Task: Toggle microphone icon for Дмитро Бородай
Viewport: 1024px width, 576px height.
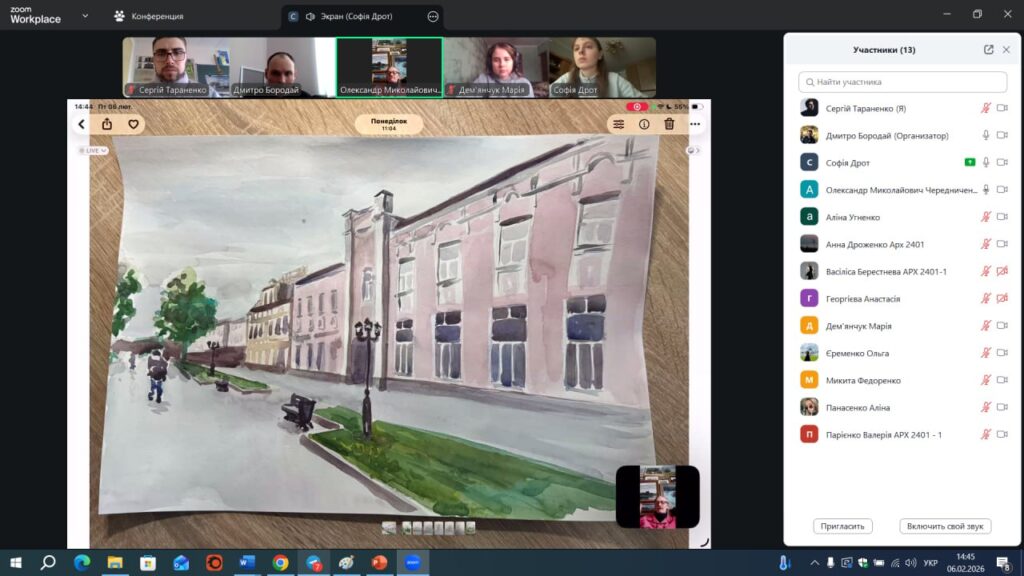Action: tap(986, 135)
